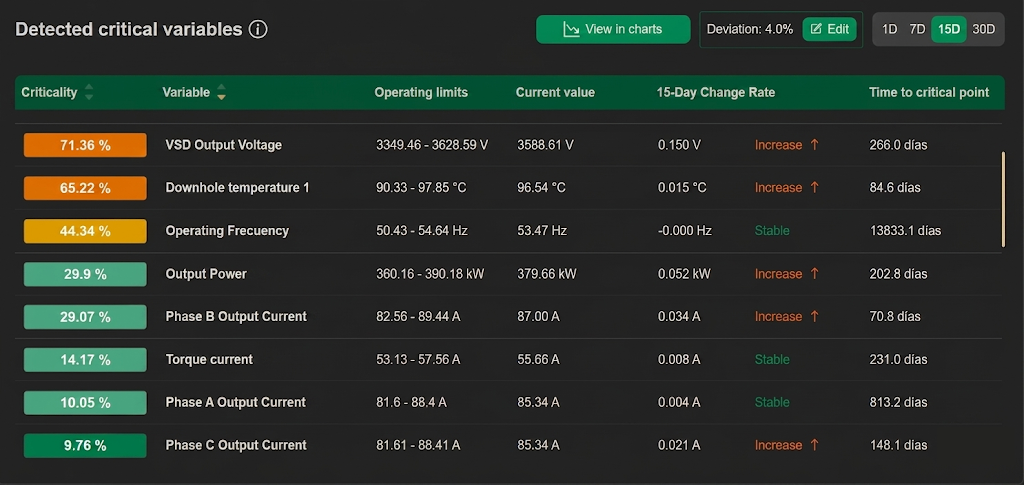Click the 71.36 % criticality badge
Viewport: 1024px width, 485px height.
85,145
